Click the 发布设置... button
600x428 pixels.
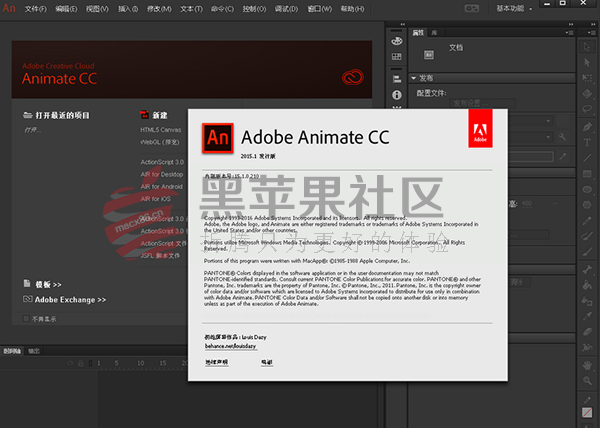point(482,103)
